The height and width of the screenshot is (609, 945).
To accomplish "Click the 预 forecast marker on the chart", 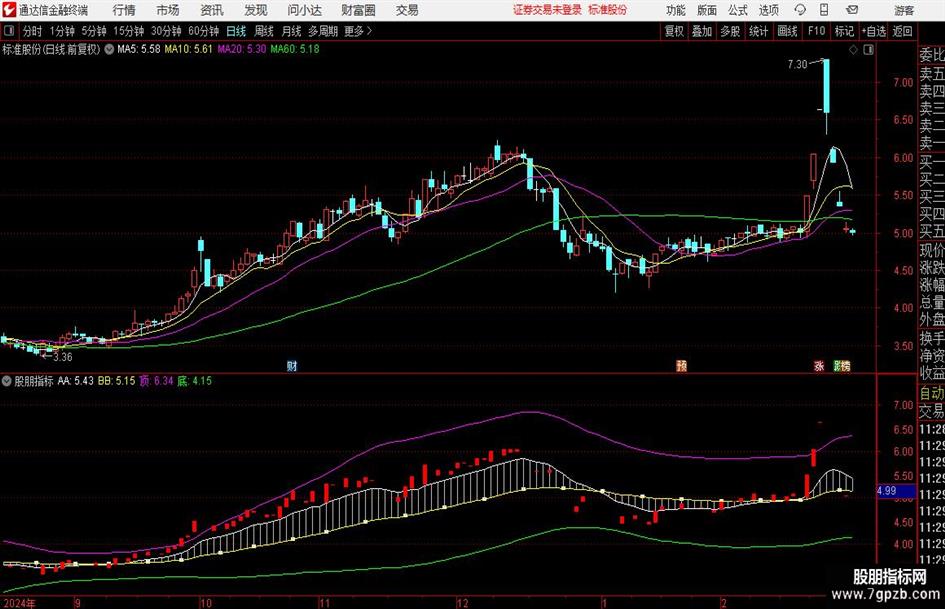I will click(681, 365).
